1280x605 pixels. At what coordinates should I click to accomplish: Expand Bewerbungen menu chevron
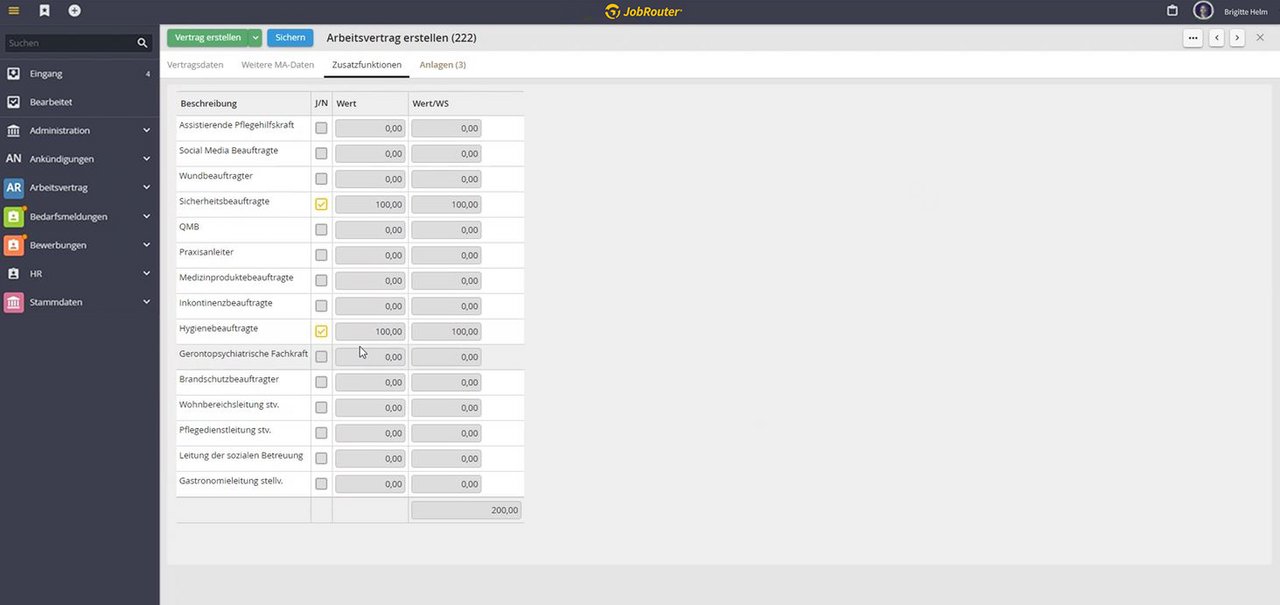(x=146, y=245)
